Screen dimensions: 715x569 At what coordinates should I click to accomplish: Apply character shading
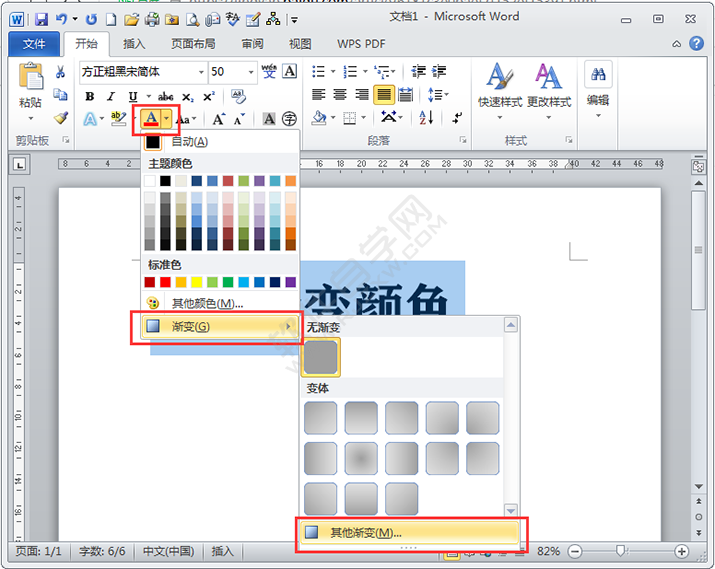coord(269,119)
